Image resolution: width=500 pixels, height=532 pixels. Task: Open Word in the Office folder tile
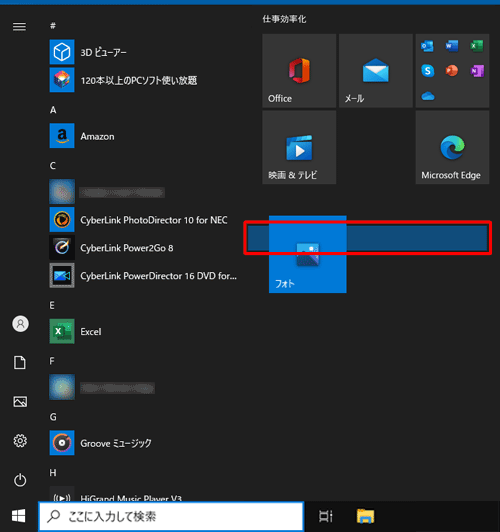(452, 46)
